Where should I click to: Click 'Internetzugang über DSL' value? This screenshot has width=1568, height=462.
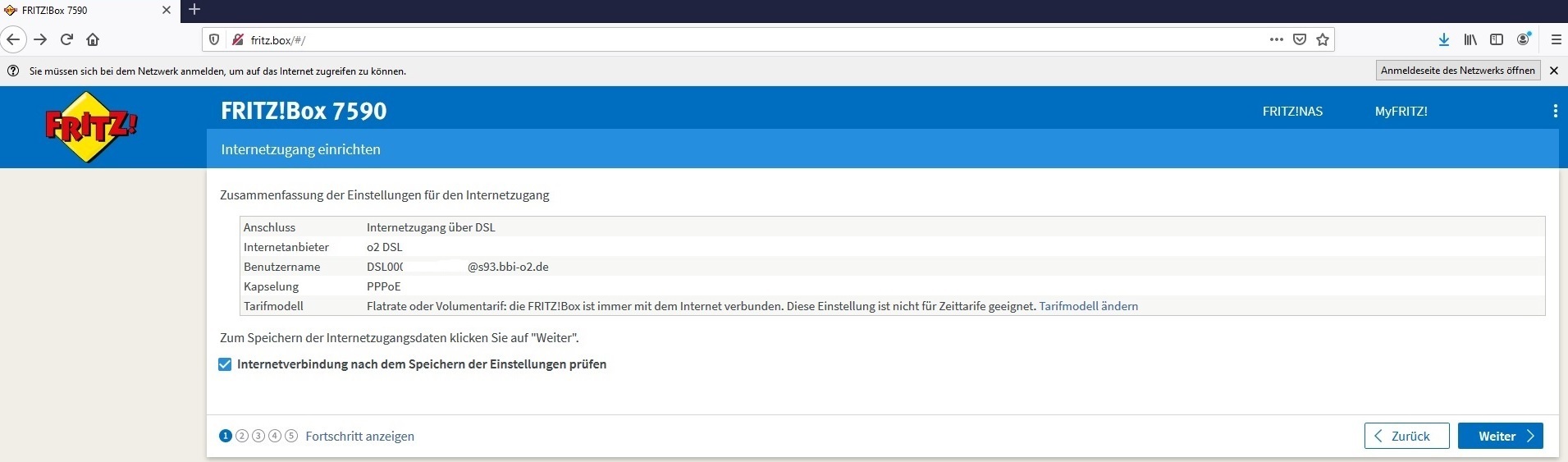tap(431, 227)
